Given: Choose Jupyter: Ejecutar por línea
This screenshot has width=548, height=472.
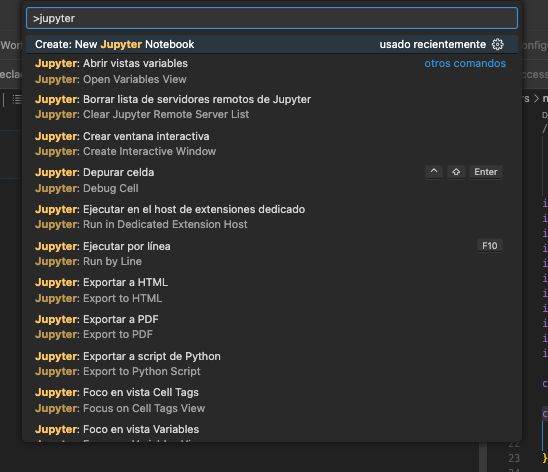Looking at the screenshot, I should pos(272,254).
